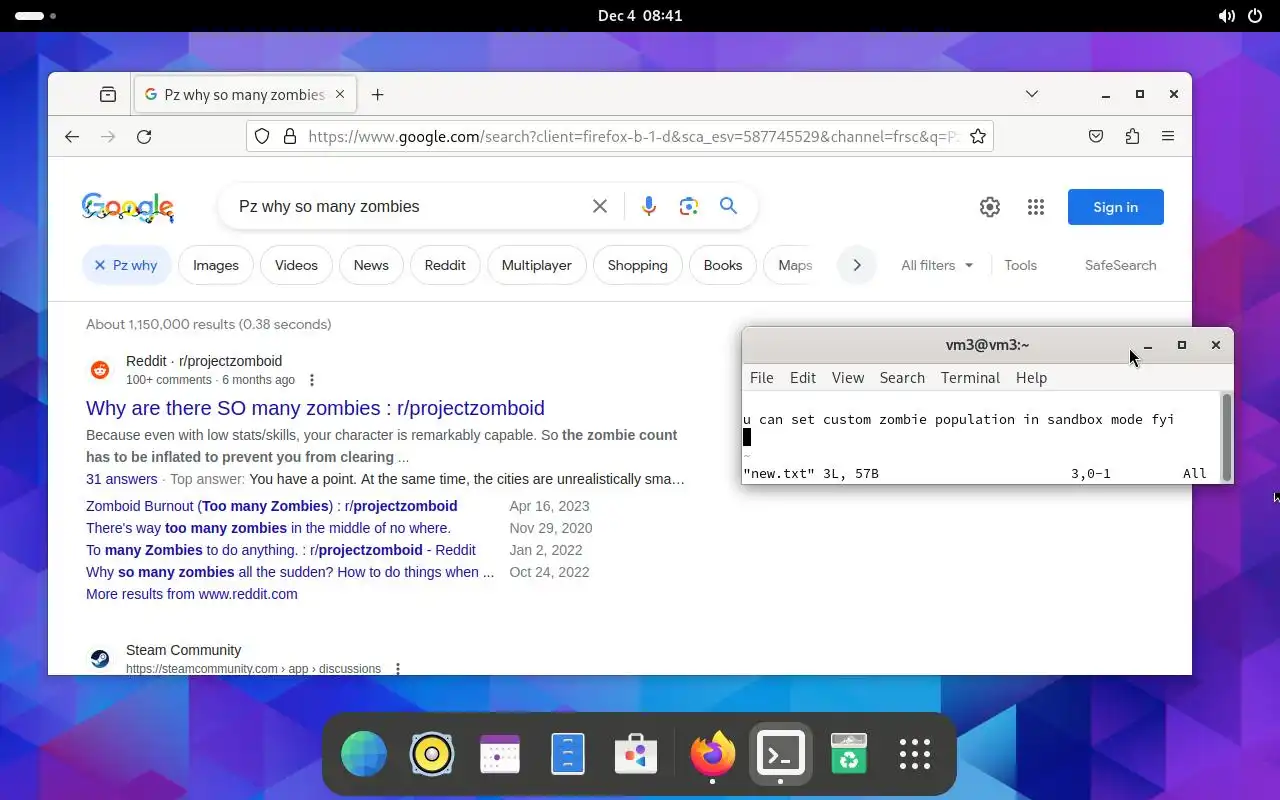Click the Google Lens camera icon

click(x=688, y=206)
